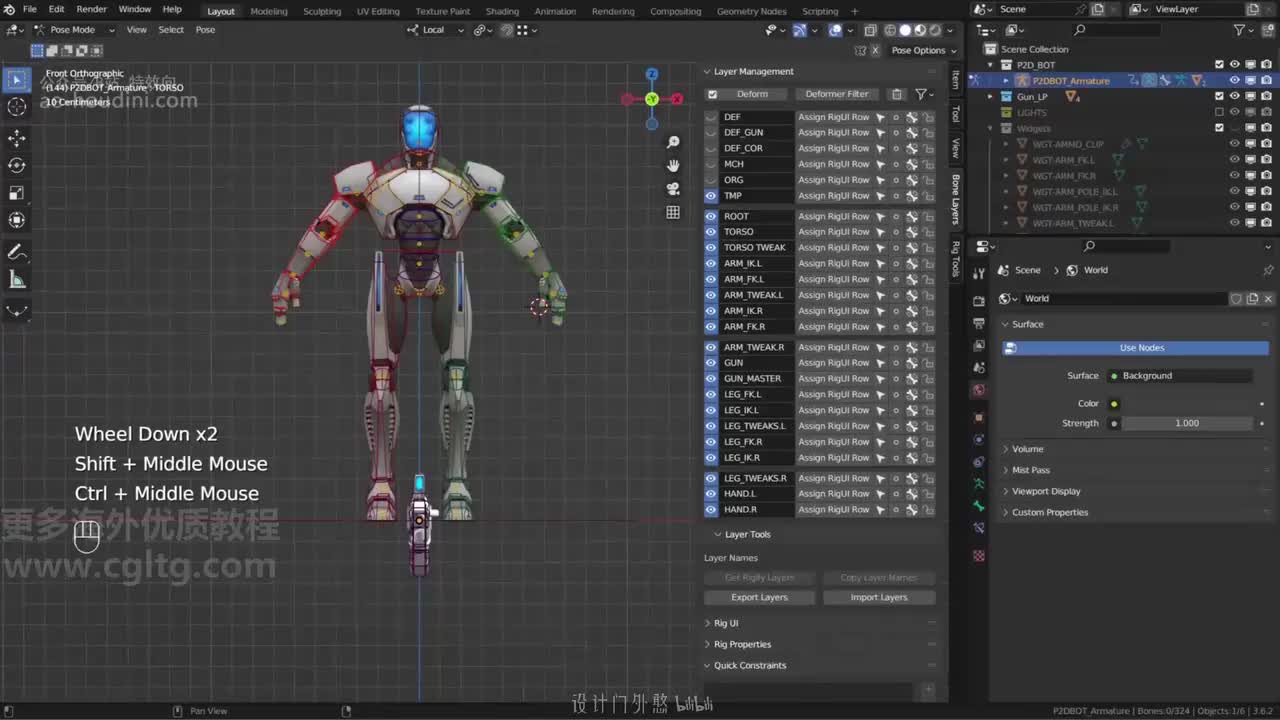
Task: Activate the Annotate pencil tool
Action: [x=17, y=252]
